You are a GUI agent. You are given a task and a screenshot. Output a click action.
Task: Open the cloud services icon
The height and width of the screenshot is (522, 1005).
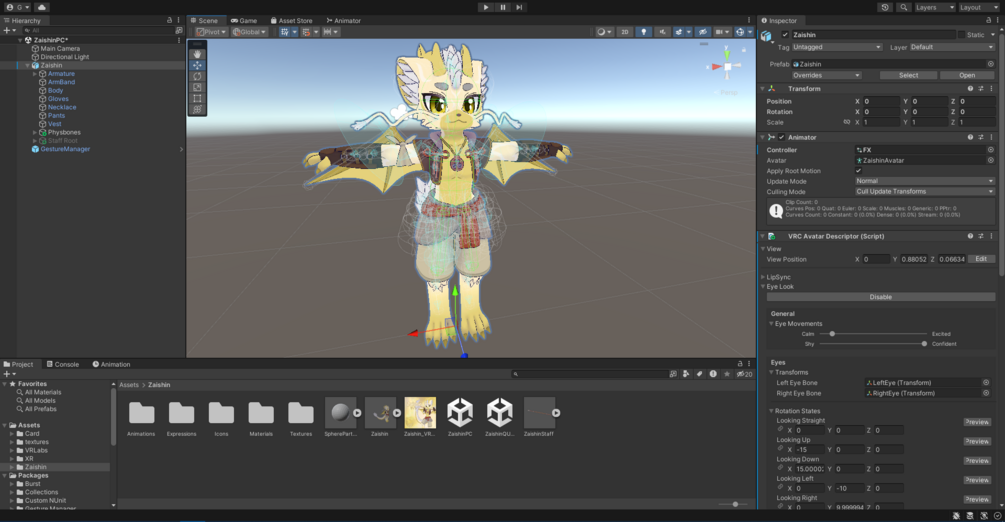(42, 7)
